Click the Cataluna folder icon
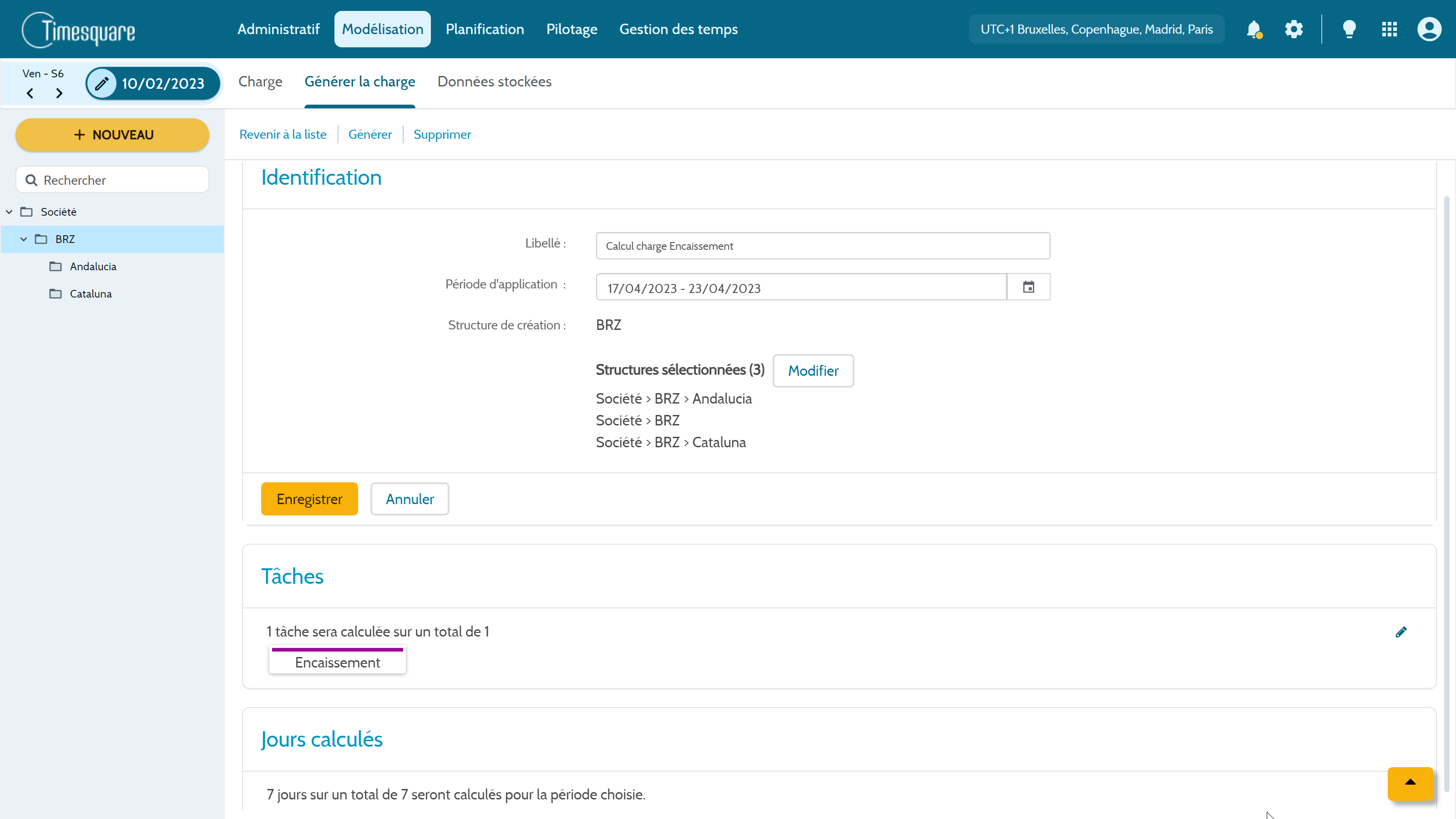 56,294
